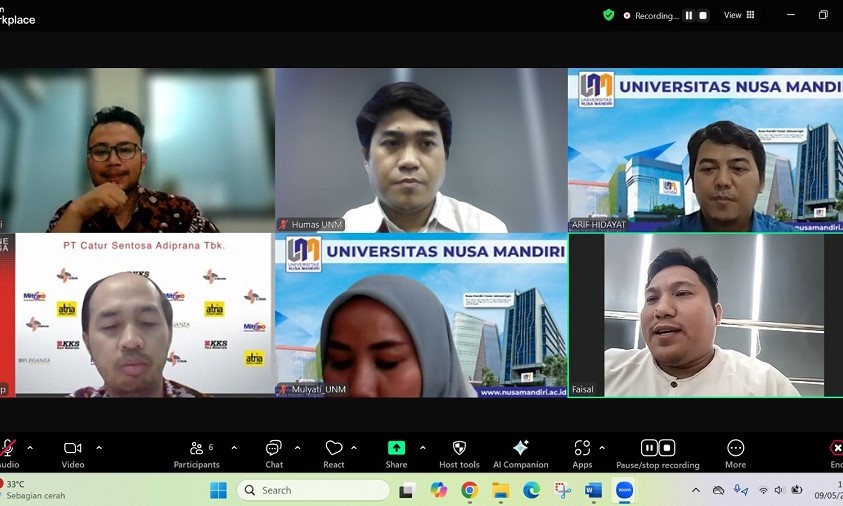Expand React options caret
This screenshot has height=506, width=843.
click(x=354, y=447)
